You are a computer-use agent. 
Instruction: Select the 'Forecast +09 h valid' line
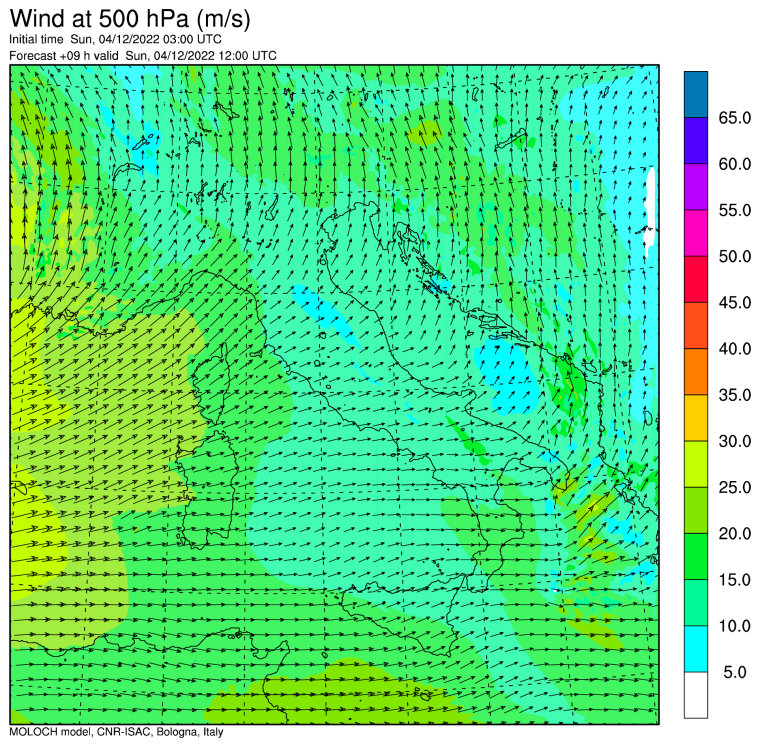click(x=143, y=56)
